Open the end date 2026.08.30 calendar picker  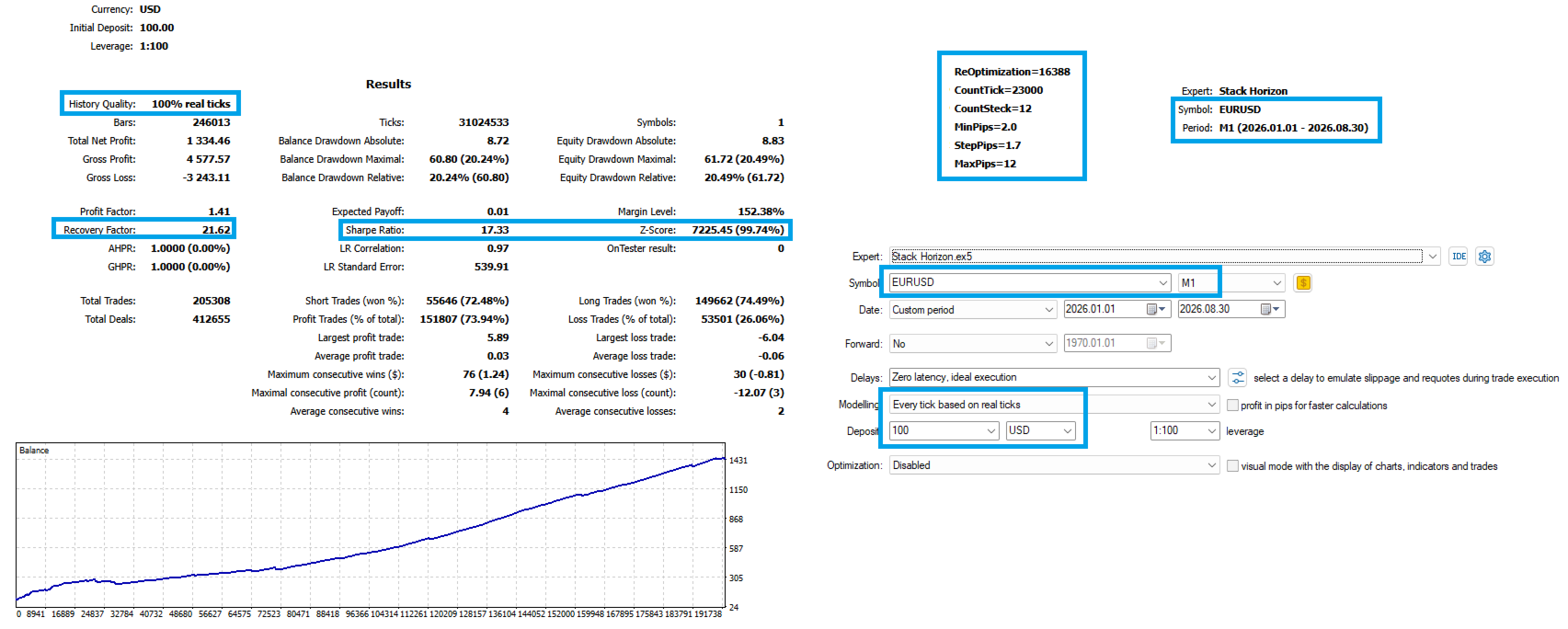[x=1270, y=310]
